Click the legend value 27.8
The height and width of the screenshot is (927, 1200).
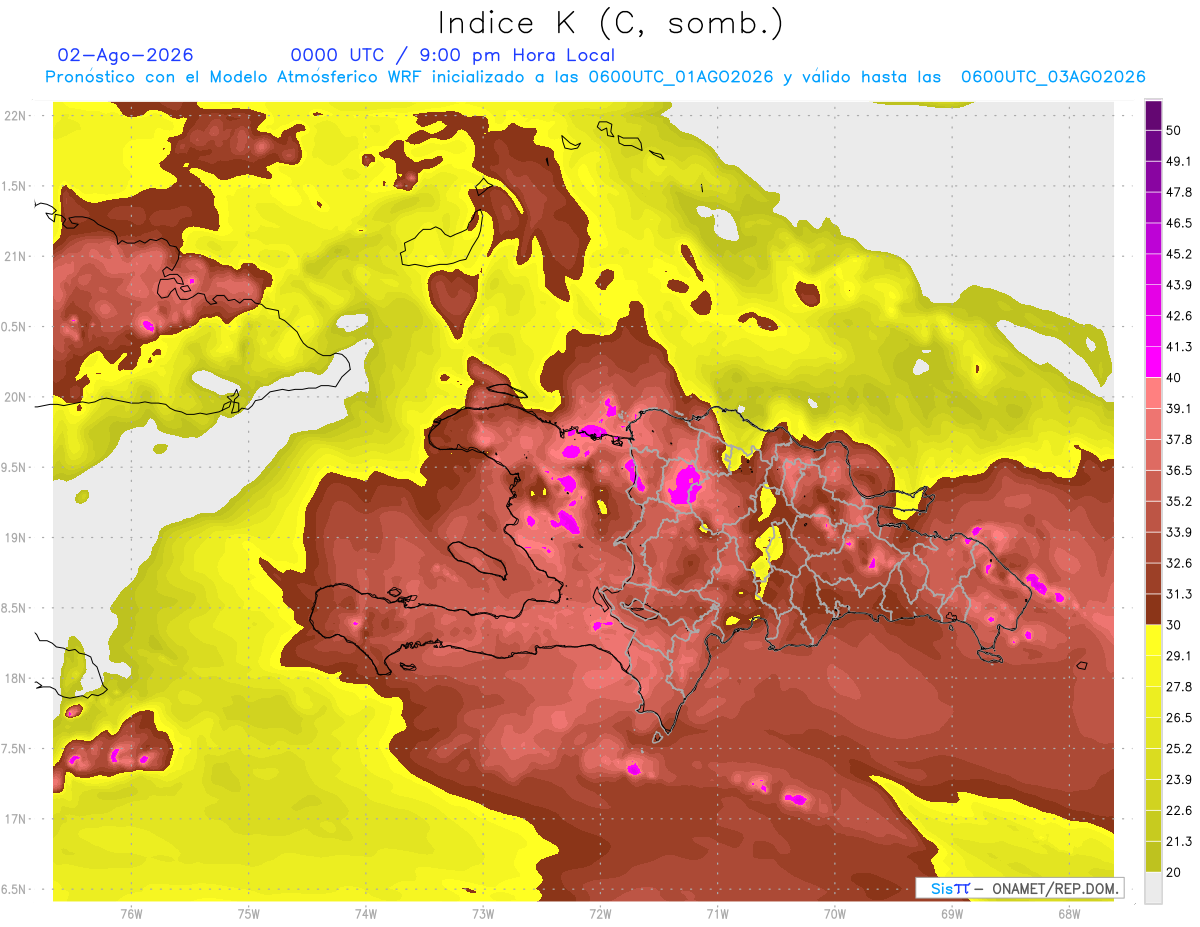point(1179,687)
